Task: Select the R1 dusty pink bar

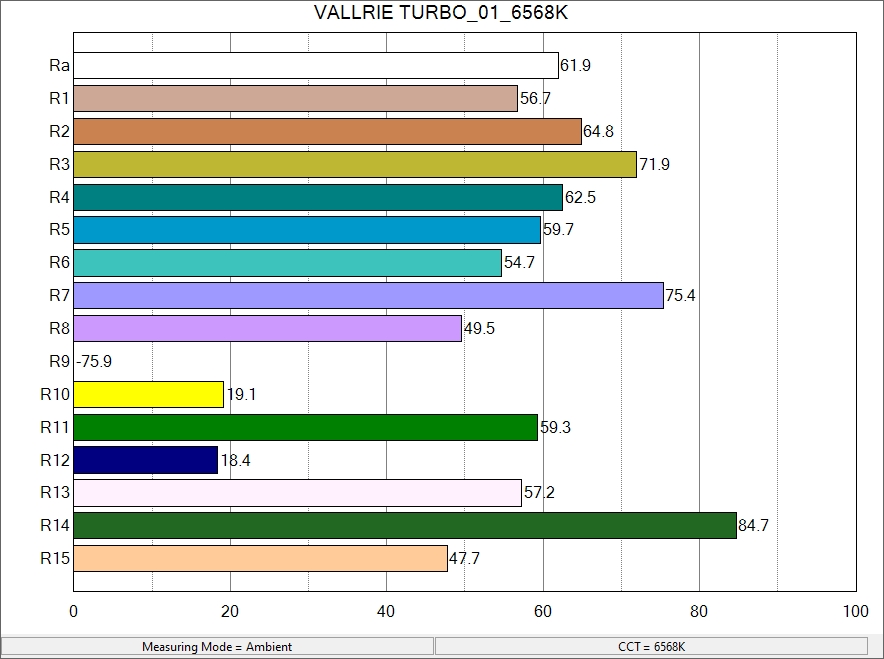Action: coord(295,99)
